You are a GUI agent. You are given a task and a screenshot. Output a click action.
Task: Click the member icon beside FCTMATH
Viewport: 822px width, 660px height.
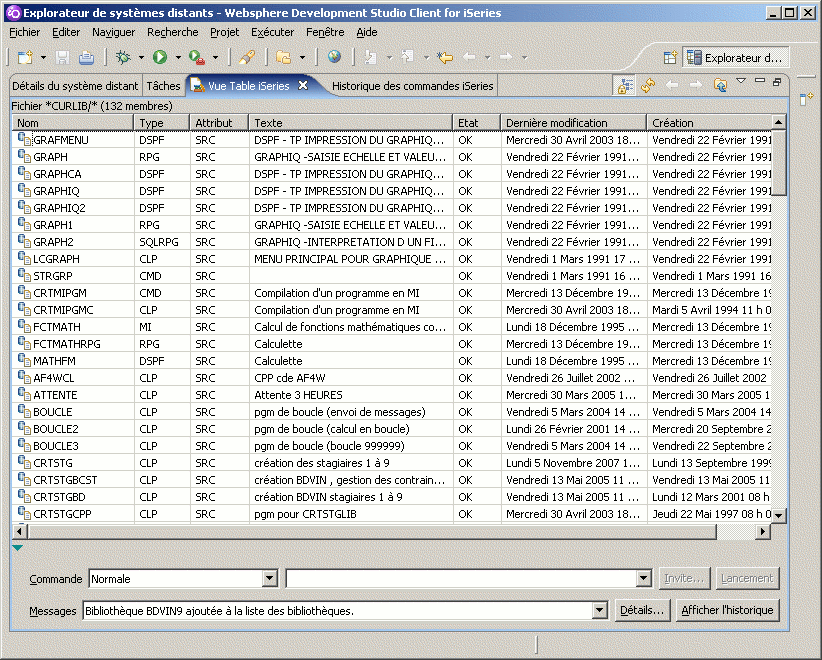point(24,326)
